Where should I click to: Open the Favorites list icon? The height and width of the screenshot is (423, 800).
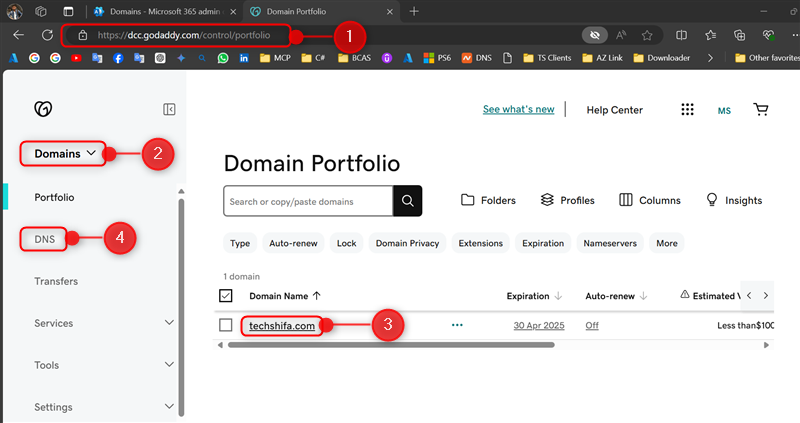click(x=710, y=35)
